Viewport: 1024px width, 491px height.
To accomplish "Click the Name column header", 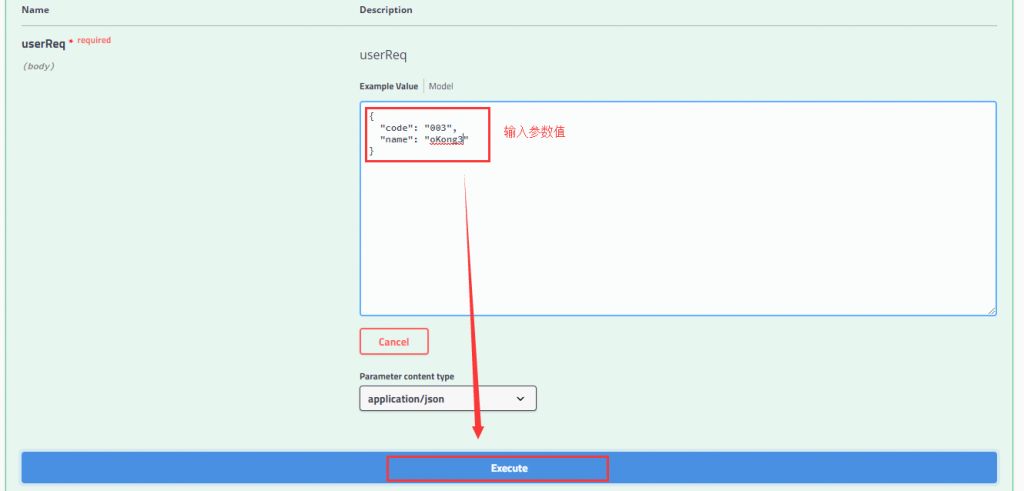I will pos(35,10).
